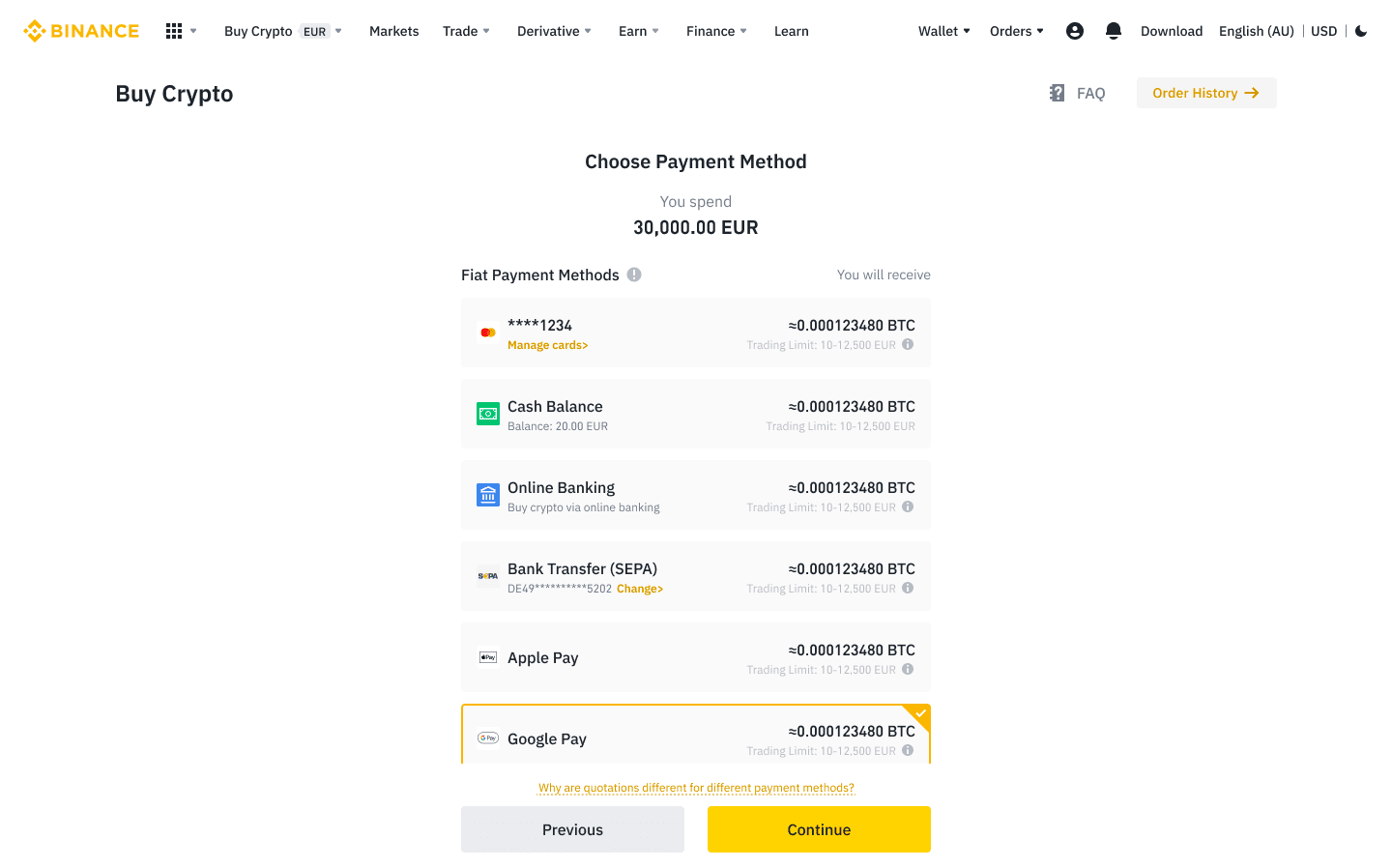Show trading limit info for Online Banking
Image resolution: width=1392 pixels, height=868 pixels.
coord(908,506)
